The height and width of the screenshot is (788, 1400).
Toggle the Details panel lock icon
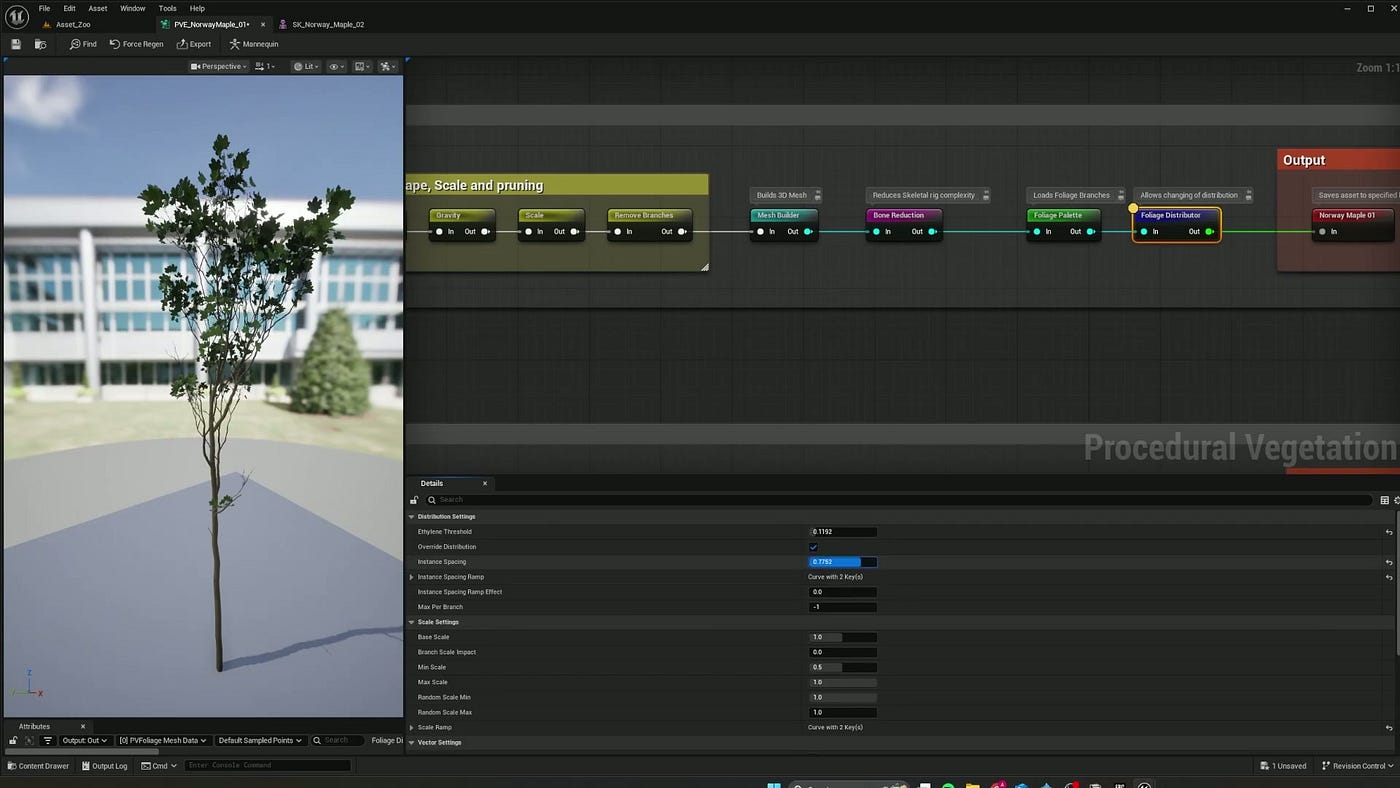(x=414, y=500)
